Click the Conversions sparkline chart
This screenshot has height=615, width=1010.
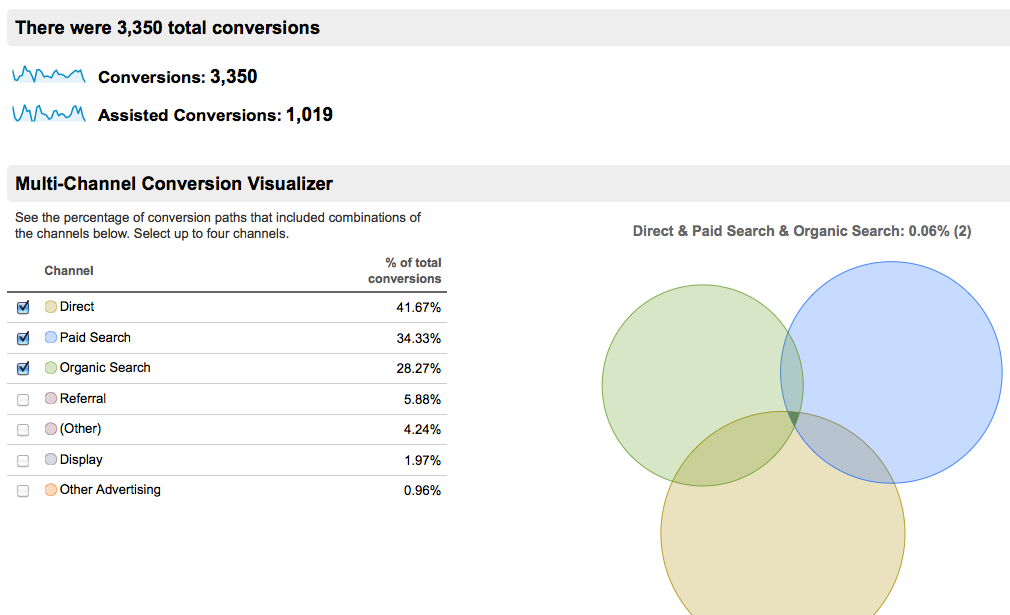click(49, 75)
